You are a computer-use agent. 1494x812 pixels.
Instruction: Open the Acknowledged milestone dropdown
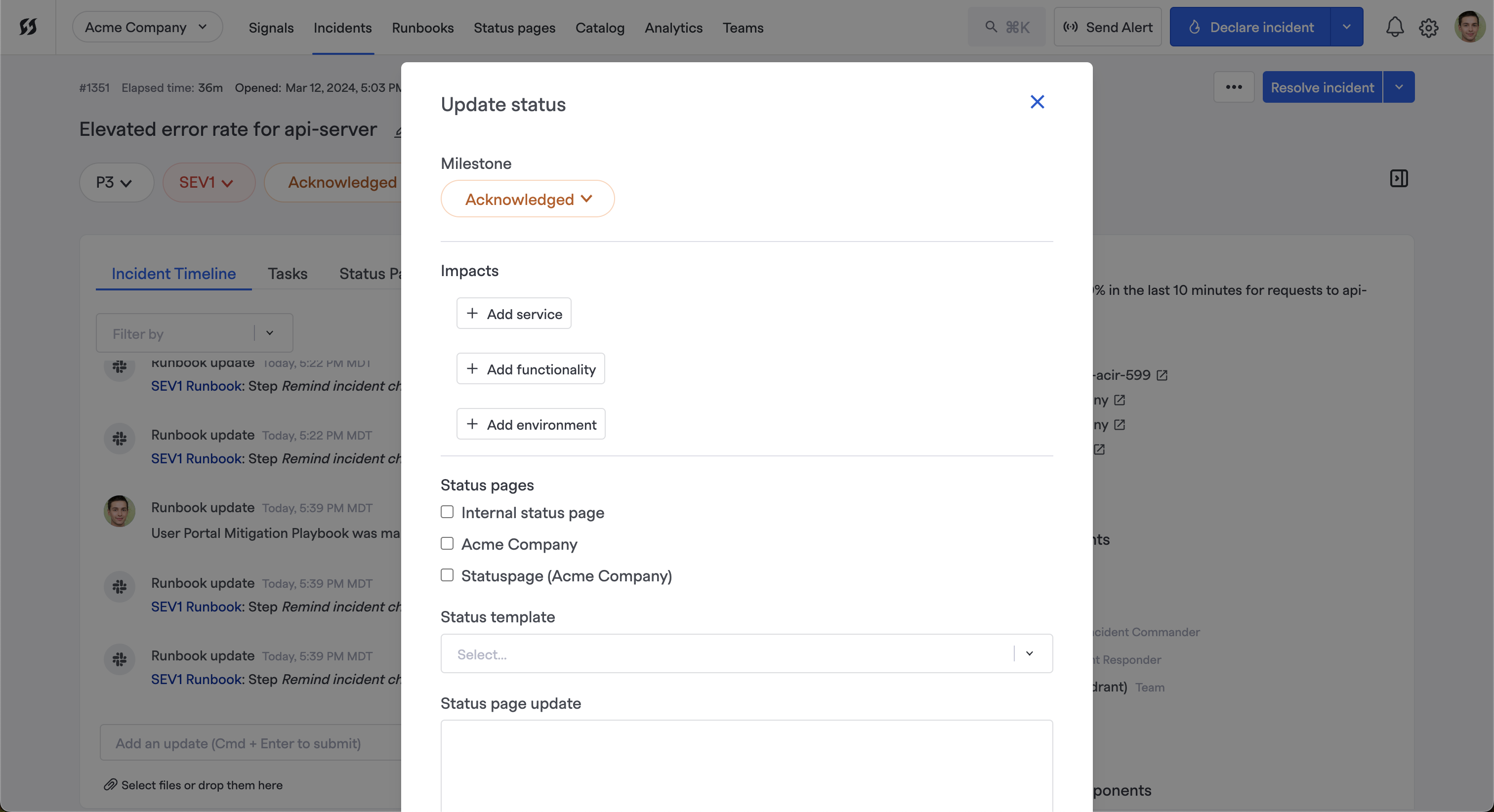527,199
